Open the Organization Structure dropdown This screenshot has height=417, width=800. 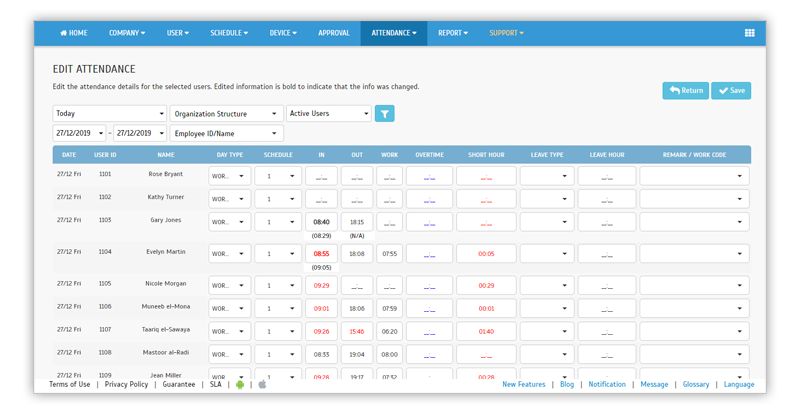click(227, 113)
